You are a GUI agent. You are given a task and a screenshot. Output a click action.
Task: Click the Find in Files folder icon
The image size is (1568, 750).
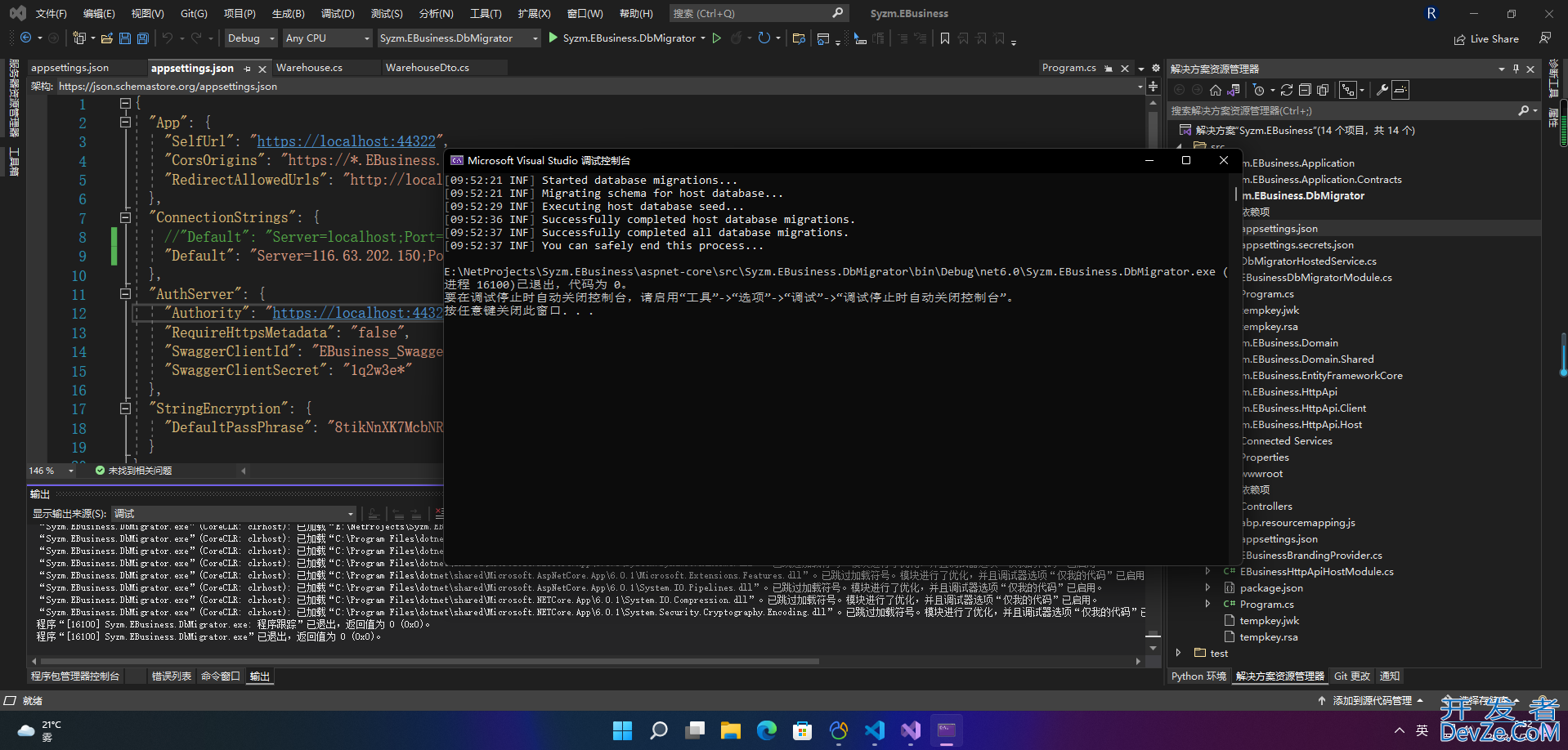800,38
